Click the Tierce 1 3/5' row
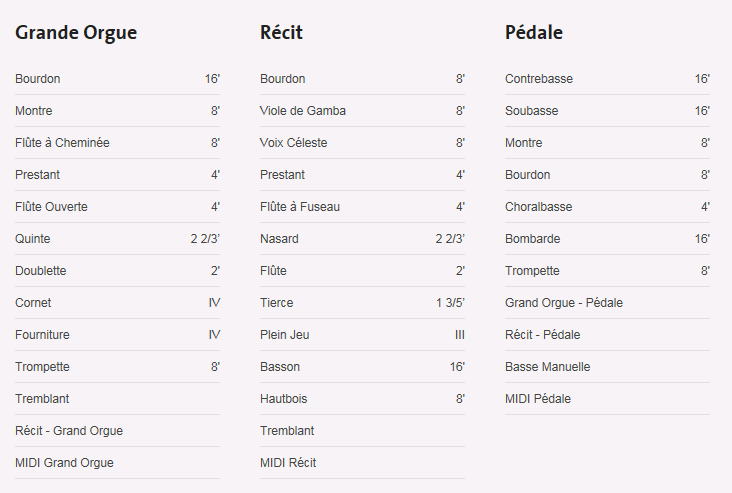 362,303
